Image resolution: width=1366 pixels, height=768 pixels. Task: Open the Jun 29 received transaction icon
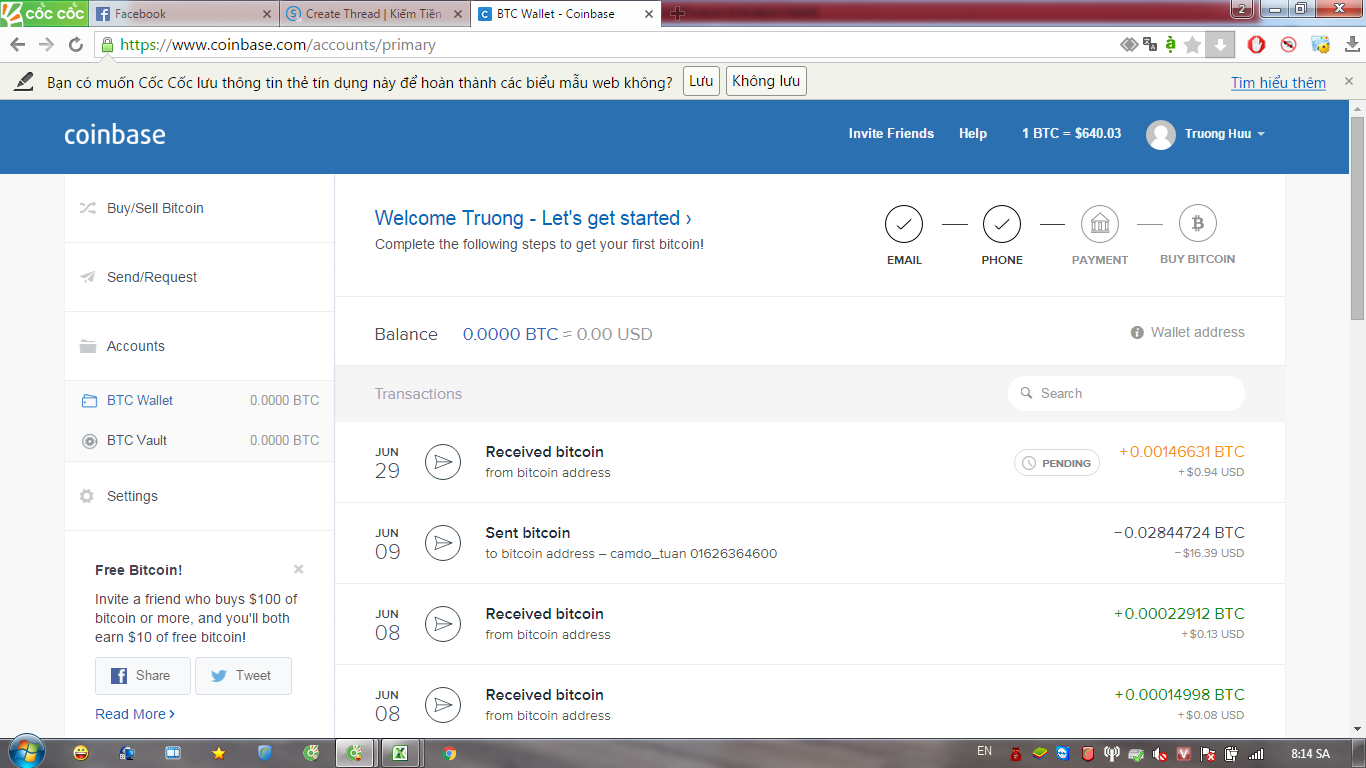(443, 462)
